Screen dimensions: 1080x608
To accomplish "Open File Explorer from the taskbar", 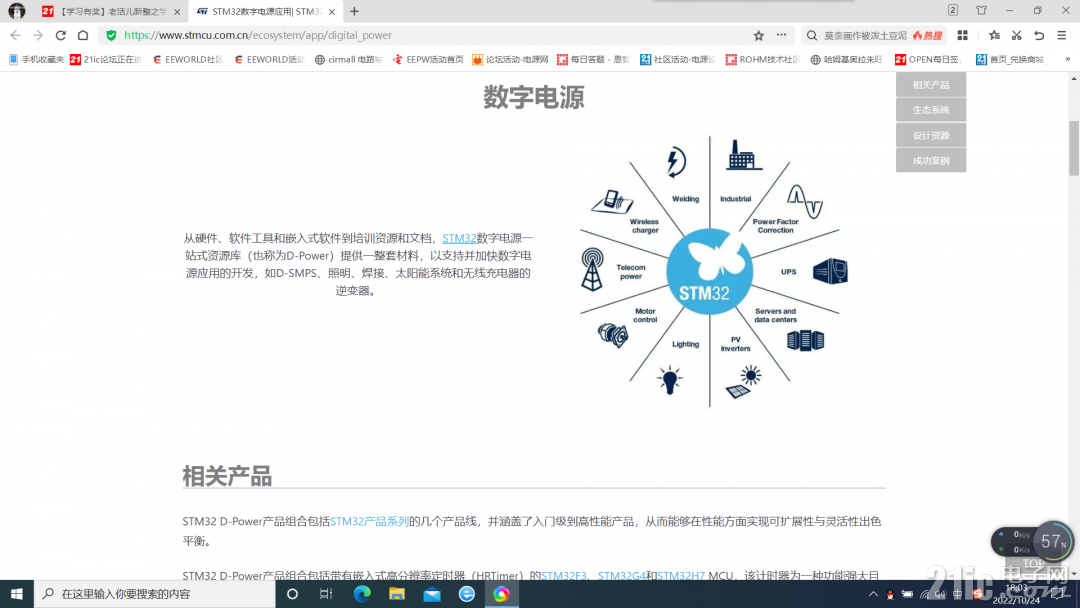I will 397,594.
